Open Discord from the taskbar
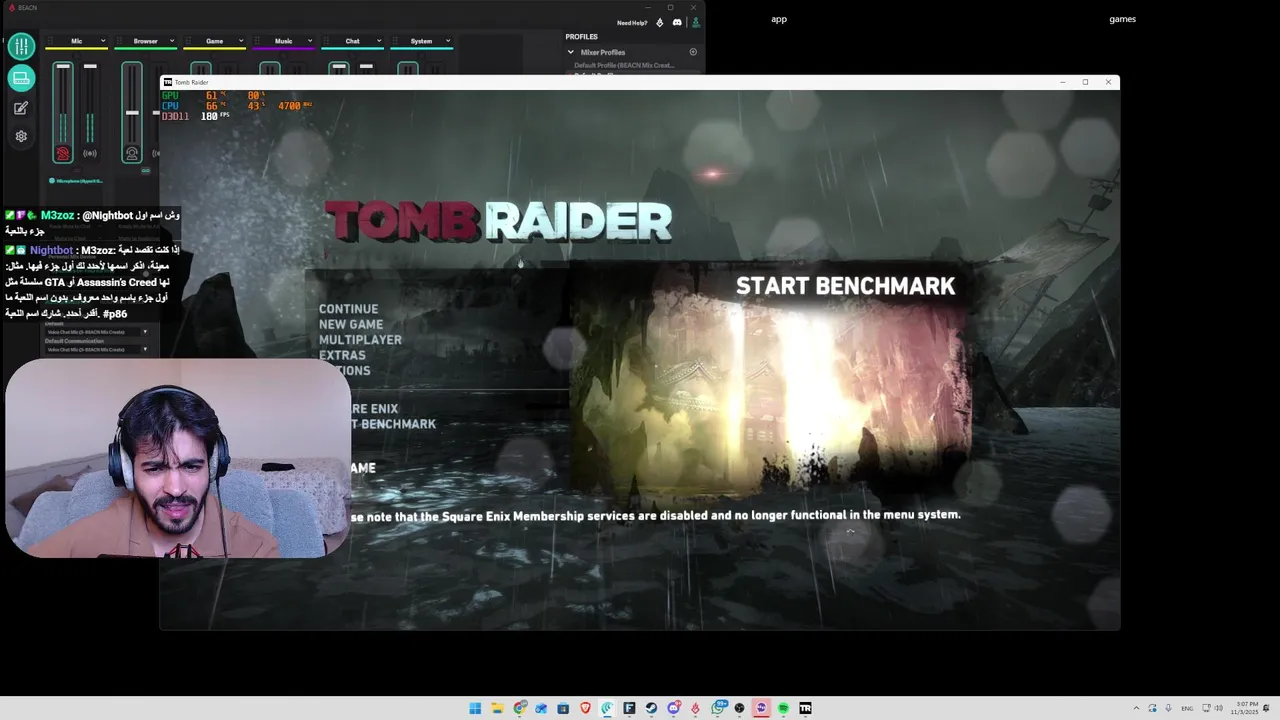 click(673, 708)
